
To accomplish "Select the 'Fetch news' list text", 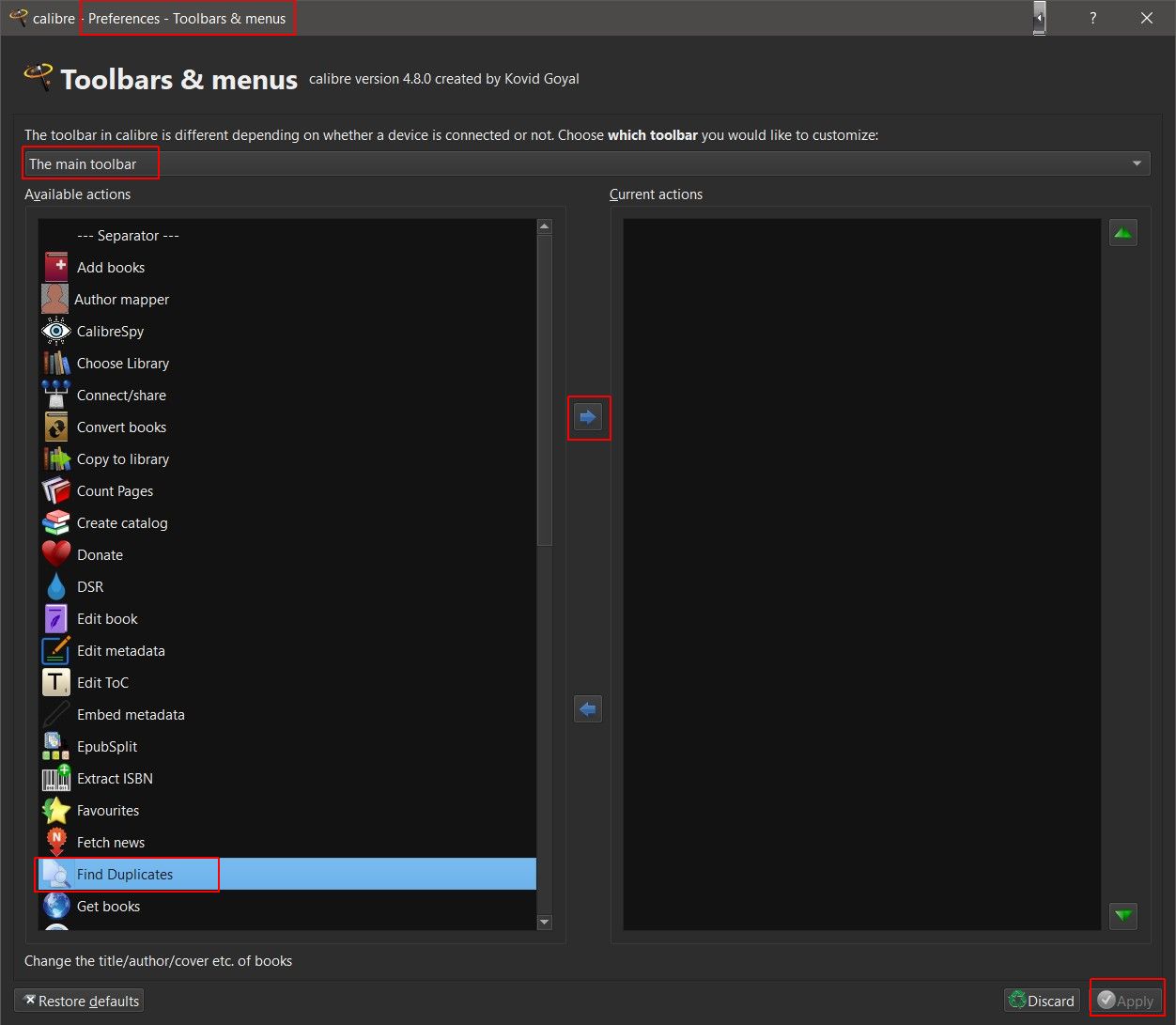I will point(111,842).
